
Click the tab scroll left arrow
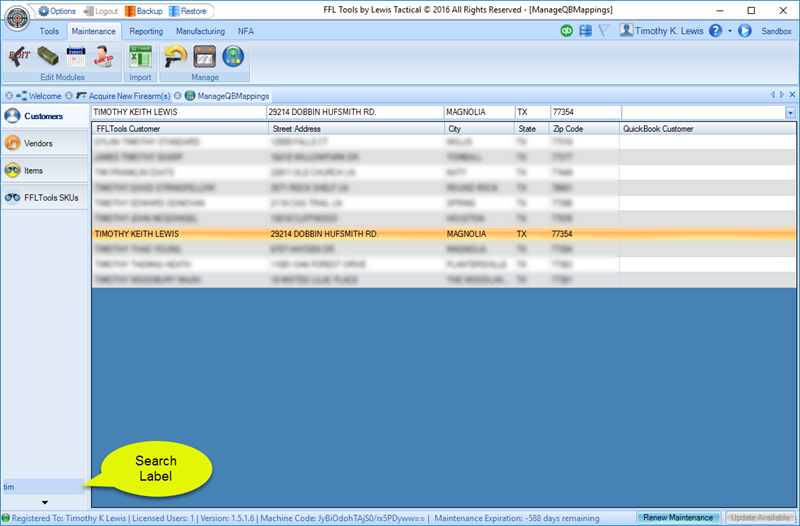[x=772, y=94]
